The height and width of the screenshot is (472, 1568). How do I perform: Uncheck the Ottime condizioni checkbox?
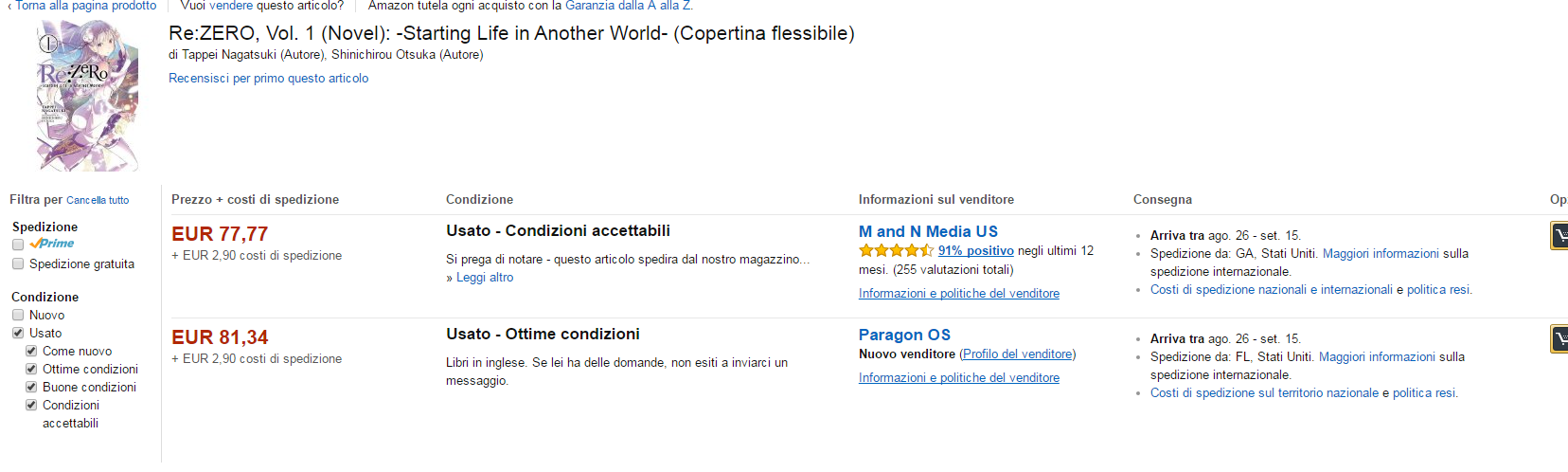tap(31, 369)
